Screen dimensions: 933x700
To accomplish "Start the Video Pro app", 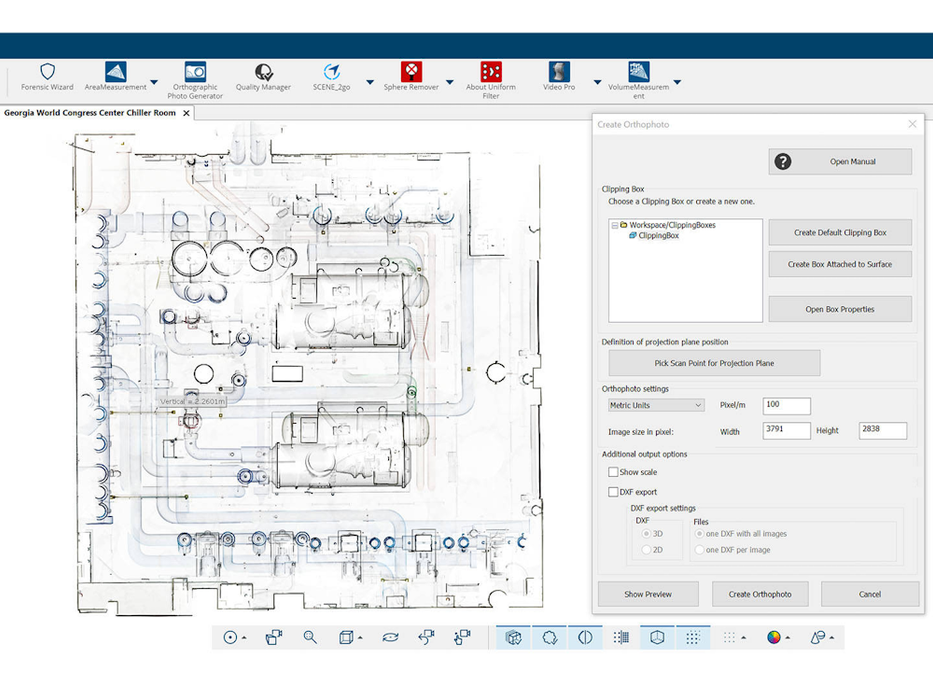I will (x=559, y=72).
